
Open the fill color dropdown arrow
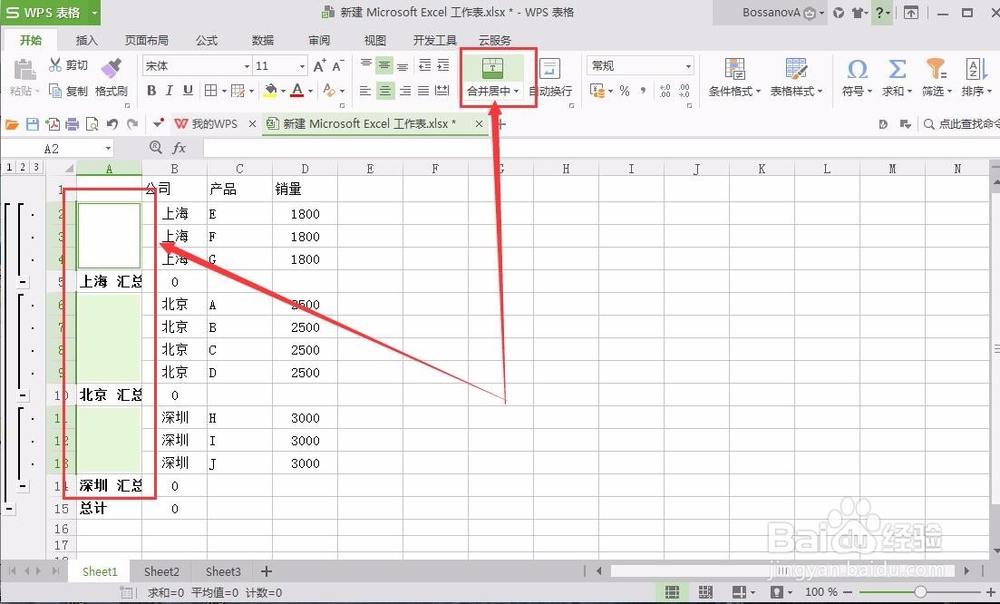click(x=283, y=91)
